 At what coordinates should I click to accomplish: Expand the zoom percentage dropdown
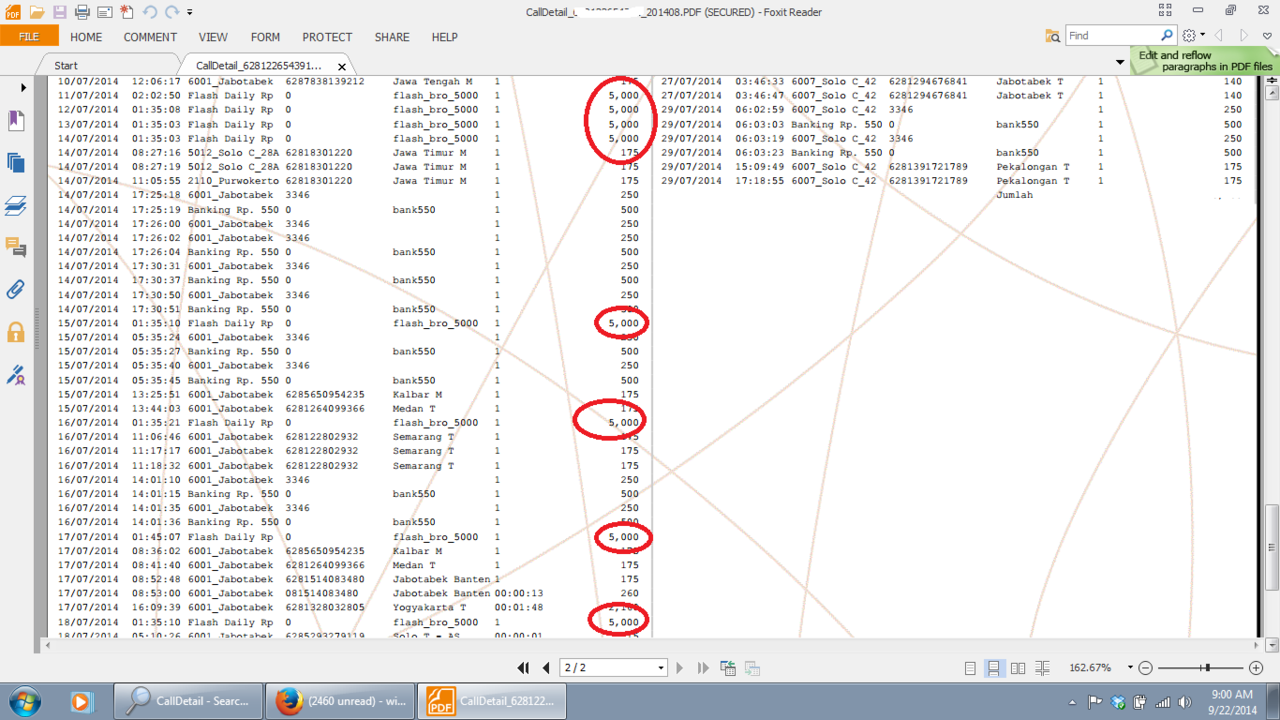[x=1130, y=668]
